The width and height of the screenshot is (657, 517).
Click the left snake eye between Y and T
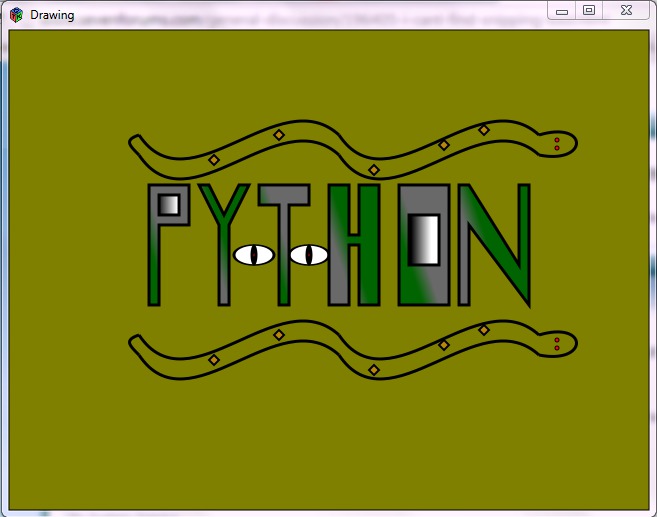(x=254, y=255)
